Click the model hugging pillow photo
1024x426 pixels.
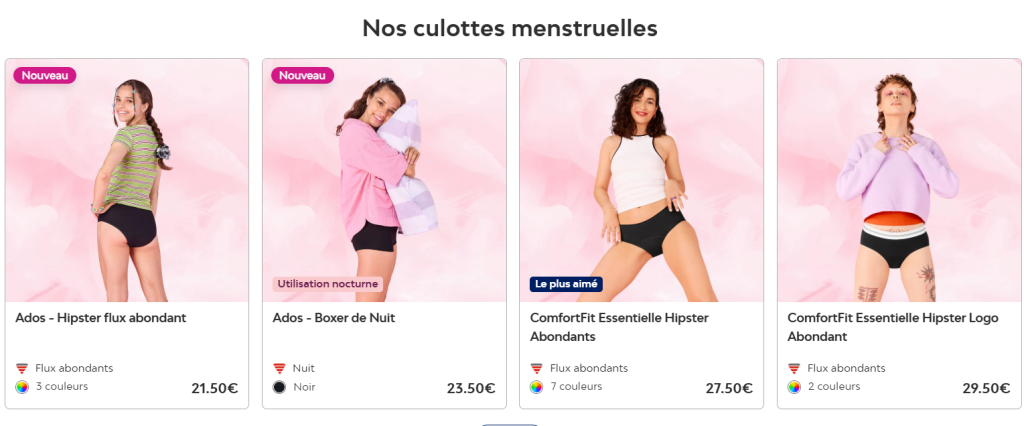(x=384, y=181)
